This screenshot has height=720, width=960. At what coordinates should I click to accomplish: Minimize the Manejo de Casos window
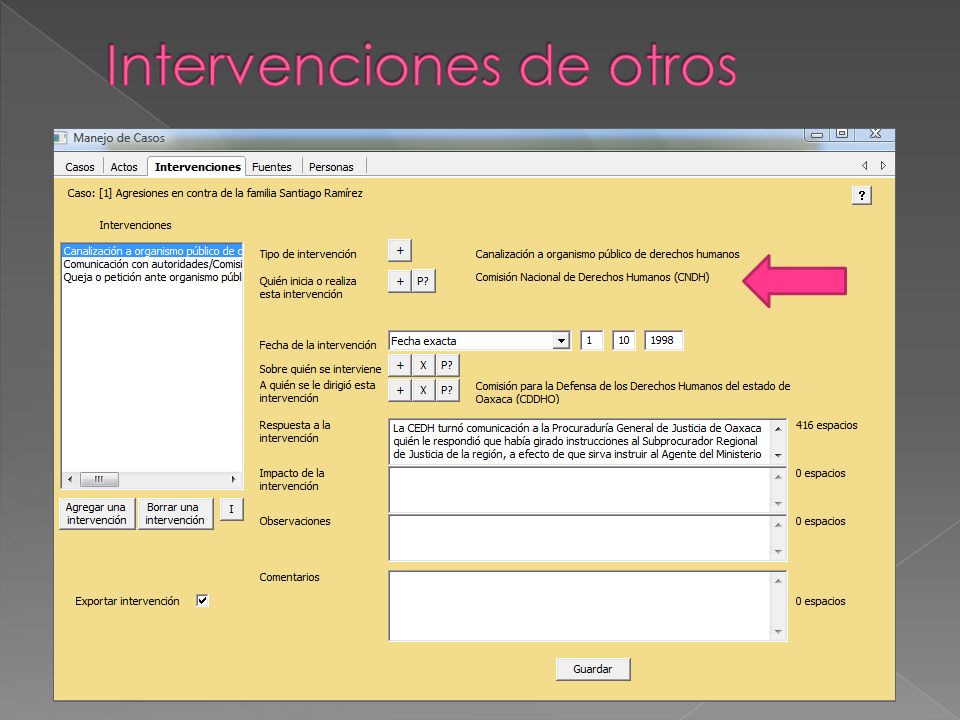coord(817,135)
